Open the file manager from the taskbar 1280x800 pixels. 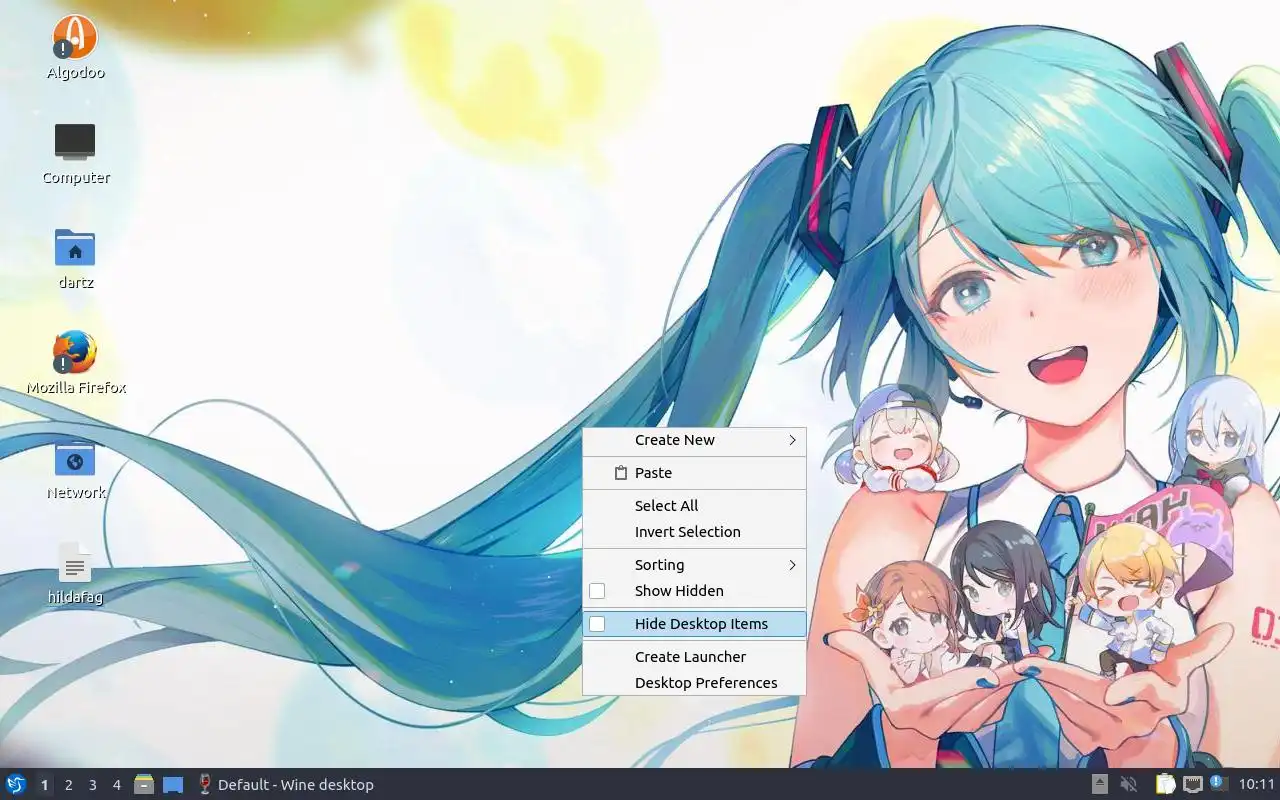(144, 784)
